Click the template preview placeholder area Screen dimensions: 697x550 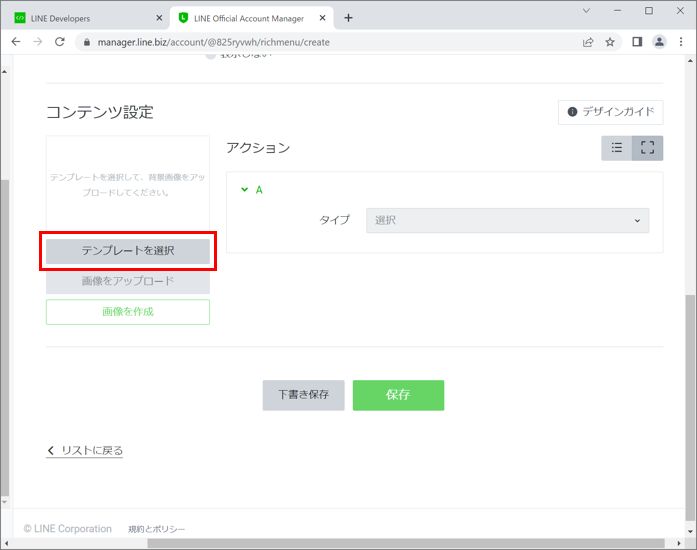128,185
